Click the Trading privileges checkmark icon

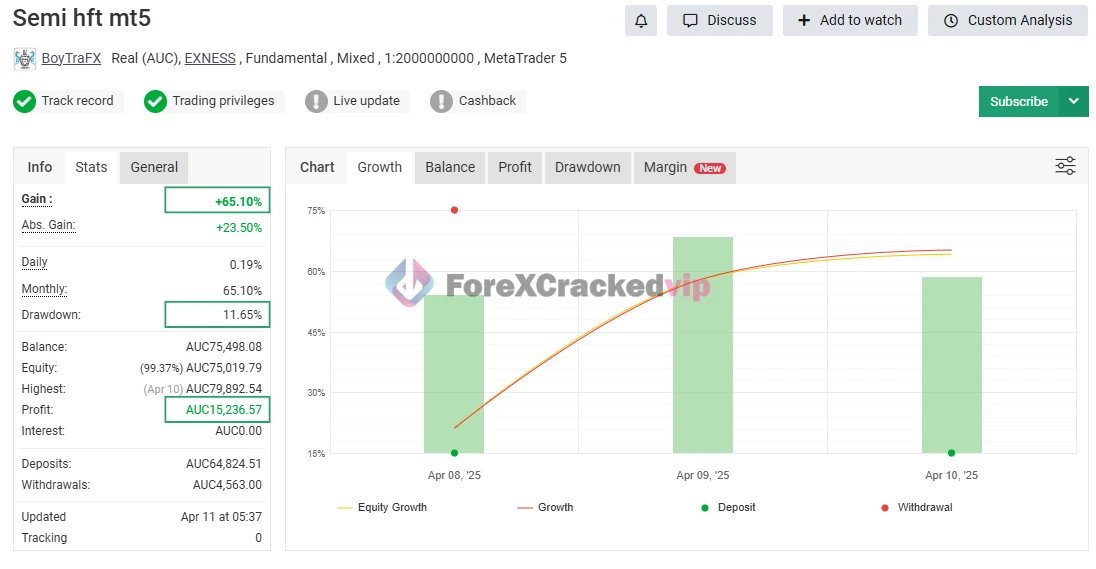click(x=155, y=101)
